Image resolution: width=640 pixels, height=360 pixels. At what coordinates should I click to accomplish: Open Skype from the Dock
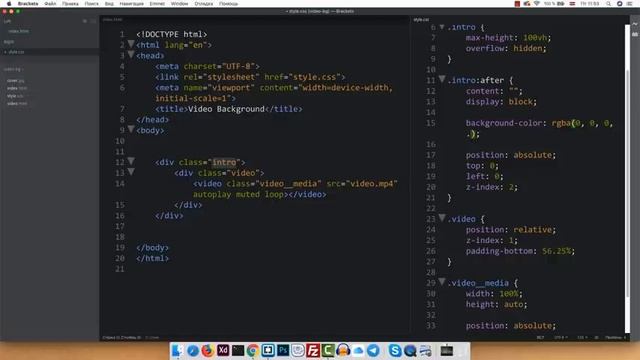pos(395,350)
